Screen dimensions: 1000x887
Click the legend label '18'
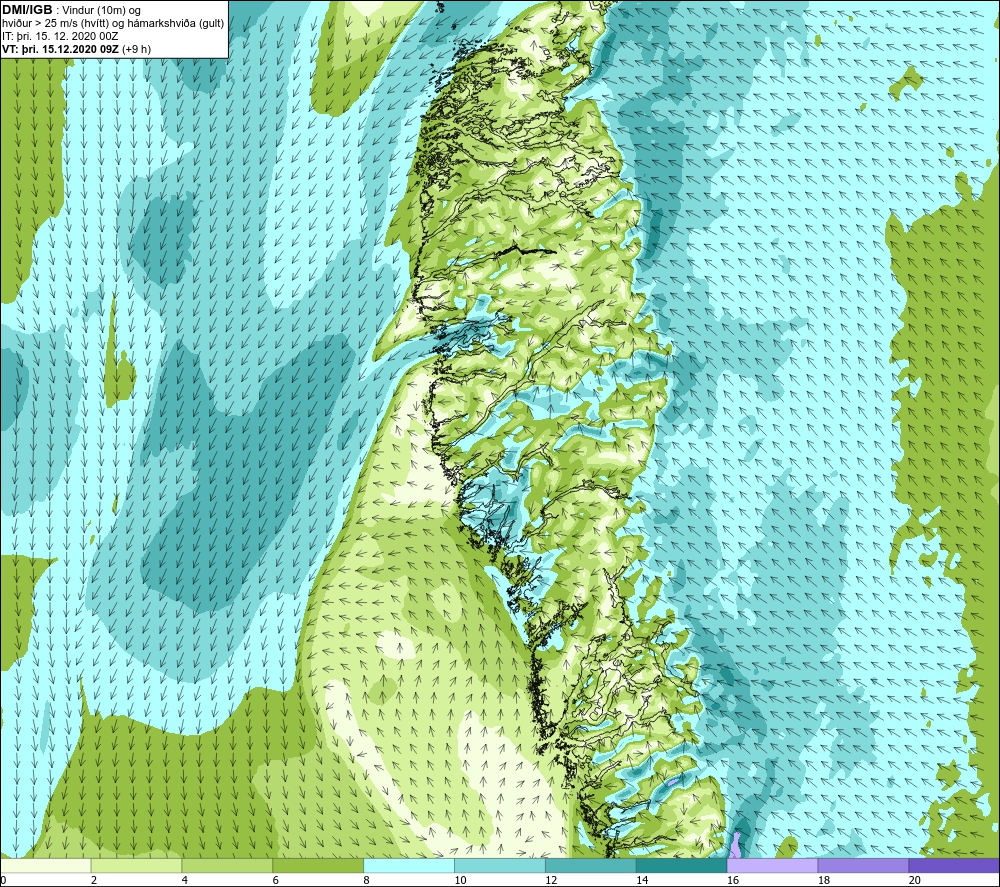pyautogui.click(x=823, y=880)
